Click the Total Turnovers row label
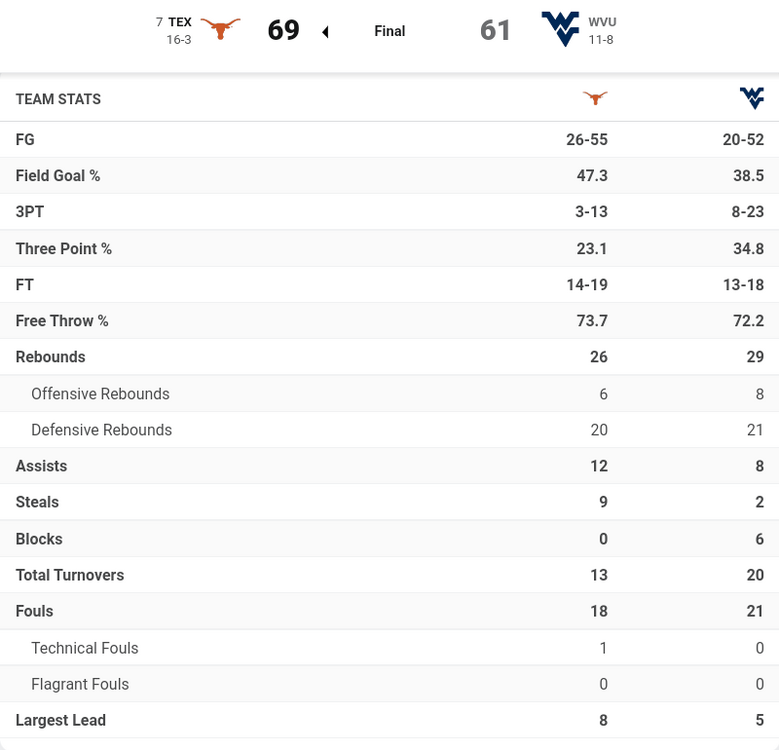 point(70,575)
